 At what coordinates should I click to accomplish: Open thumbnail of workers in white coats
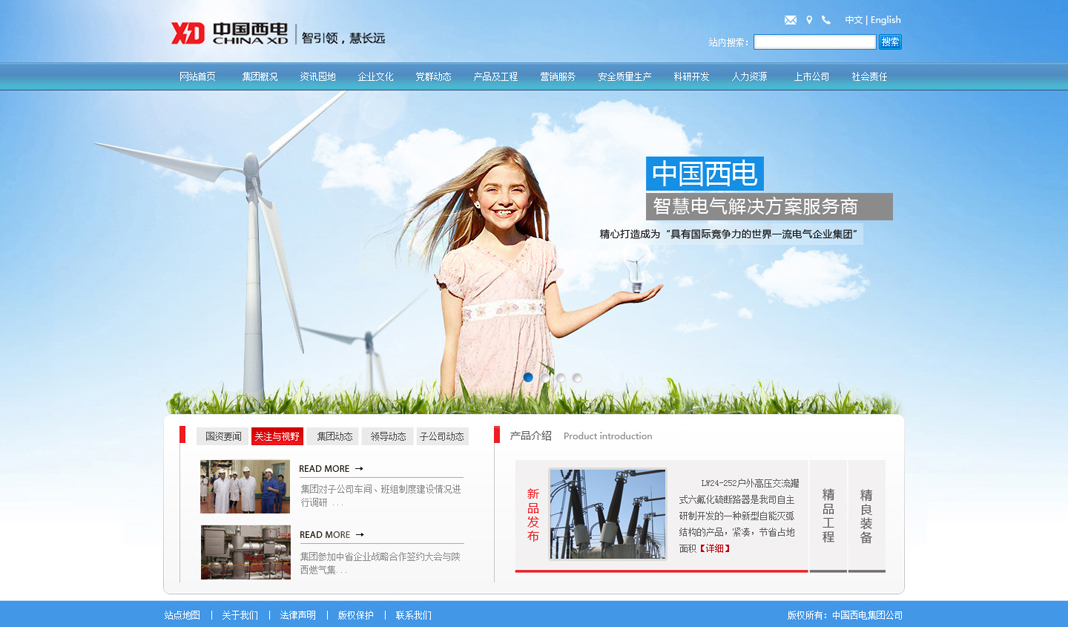coord(245,487)
